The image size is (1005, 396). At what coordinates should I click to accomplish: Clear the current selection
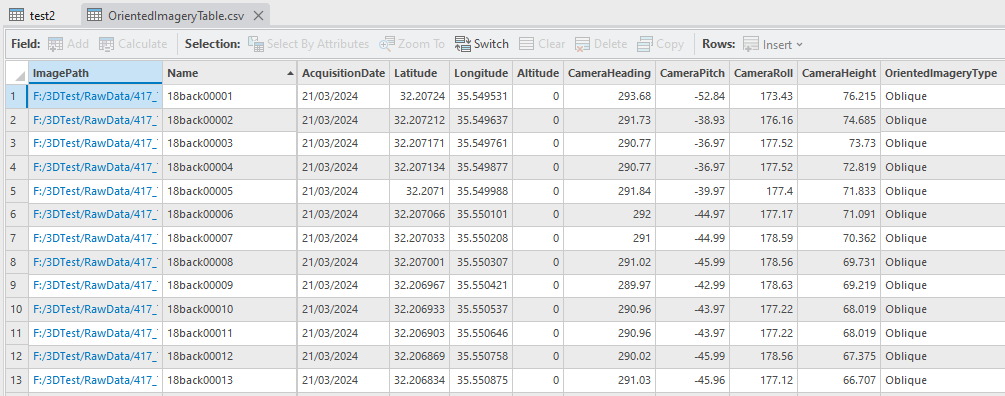pos(542,44)
